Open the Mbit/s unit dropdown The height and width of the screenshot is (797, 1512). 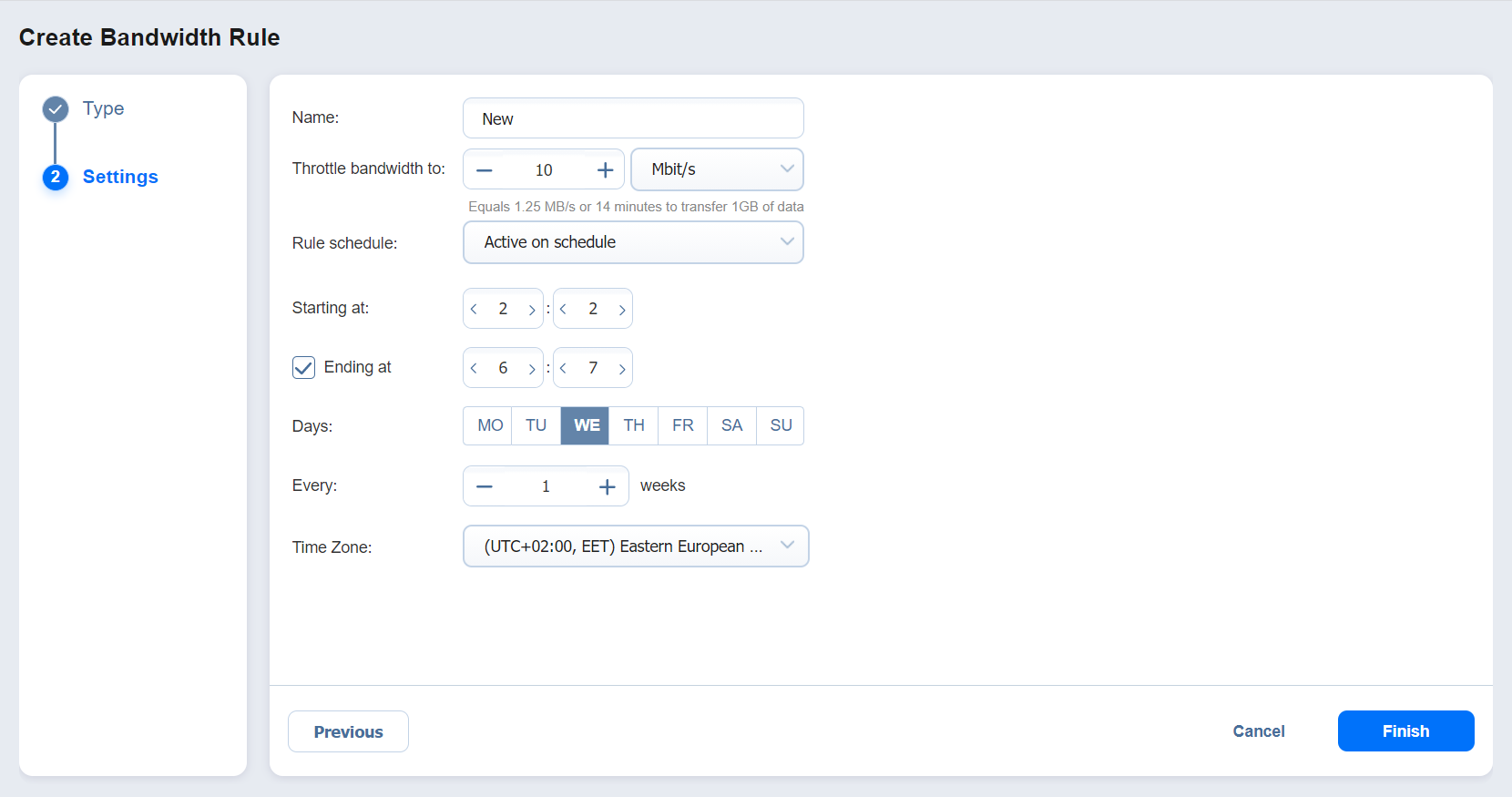[717, 169]
